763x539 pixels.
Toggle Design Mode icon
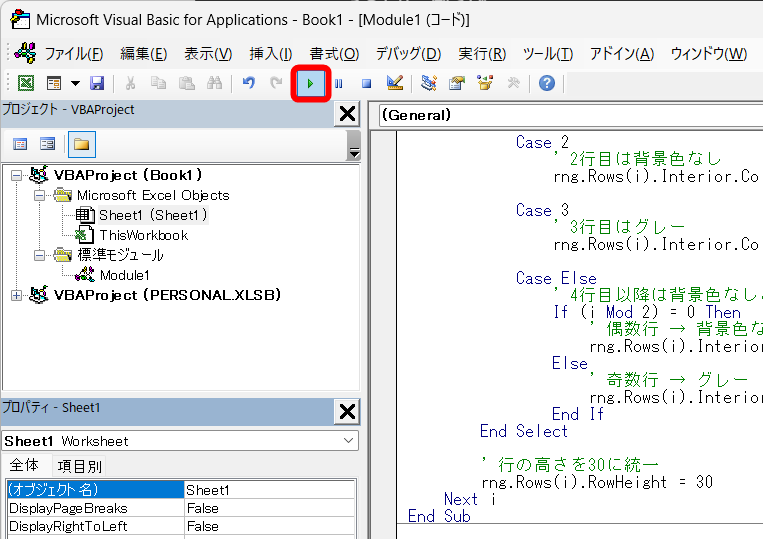395,83
